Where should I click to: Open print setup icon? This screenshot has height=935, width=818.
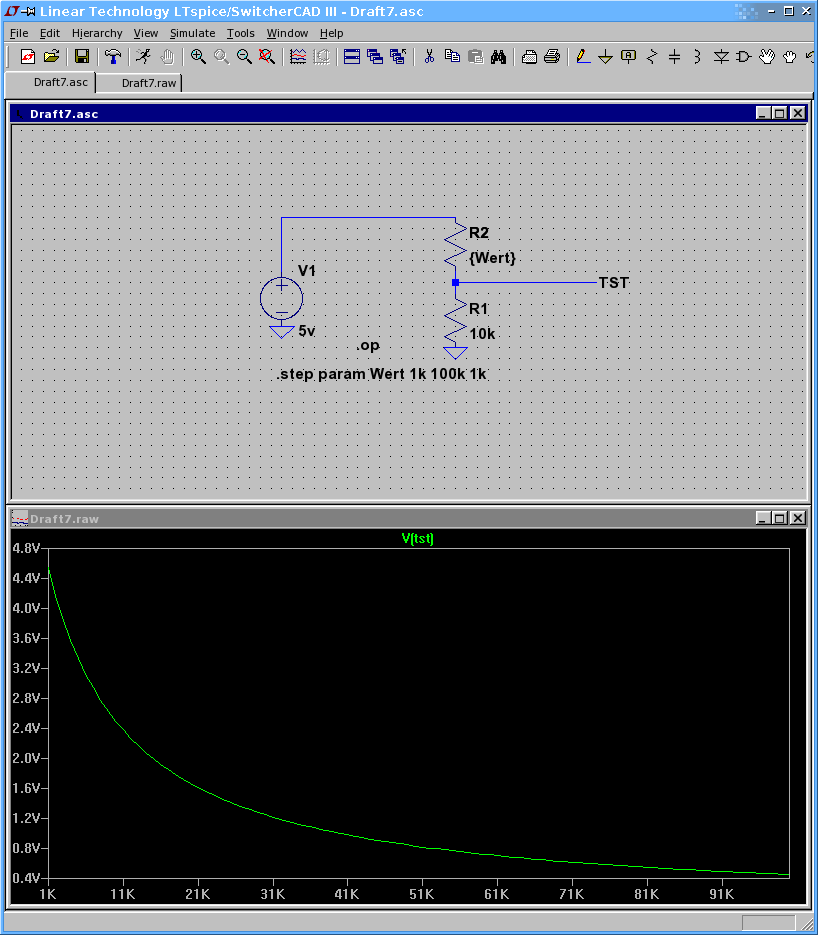pos(529,57)
